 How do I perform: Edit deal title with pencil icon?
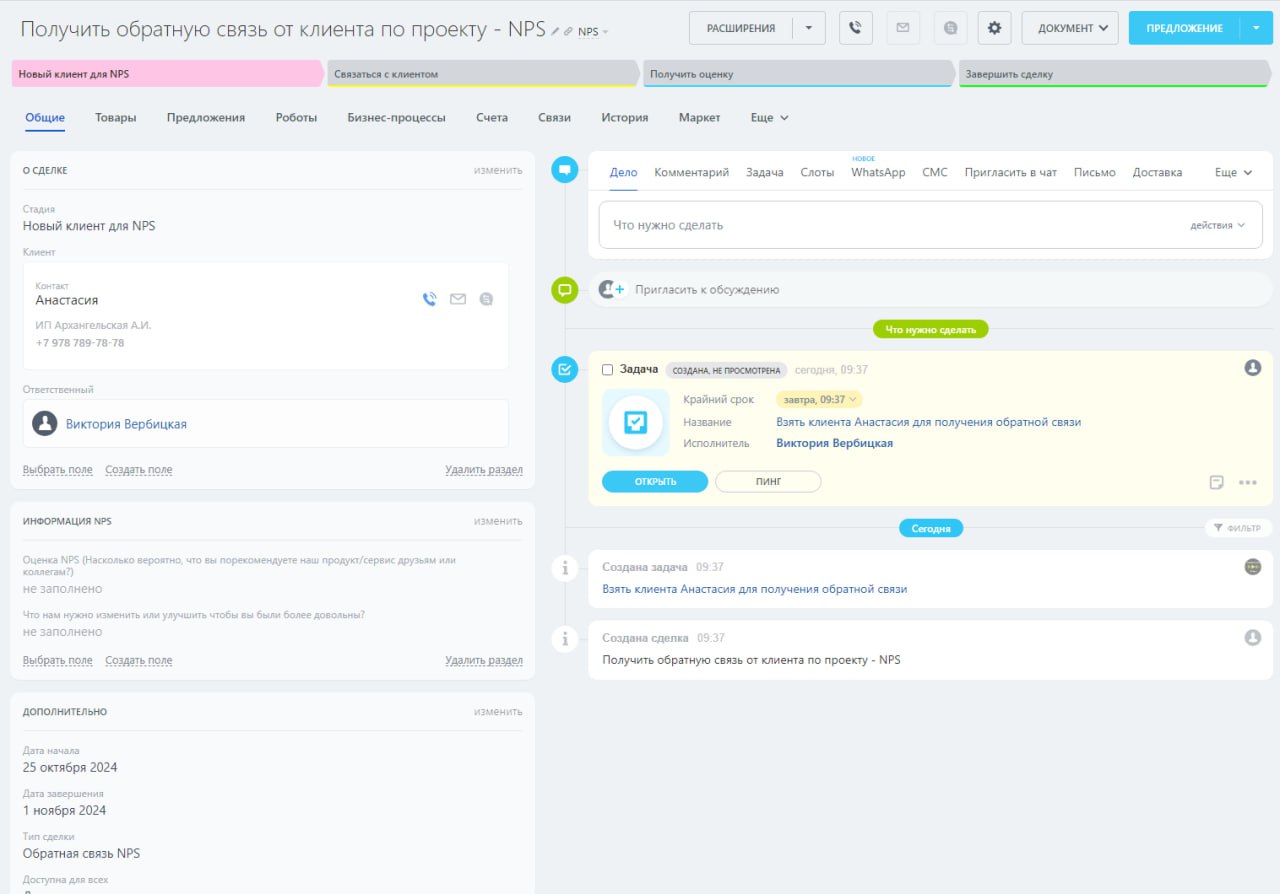click(x=556, y=32)
